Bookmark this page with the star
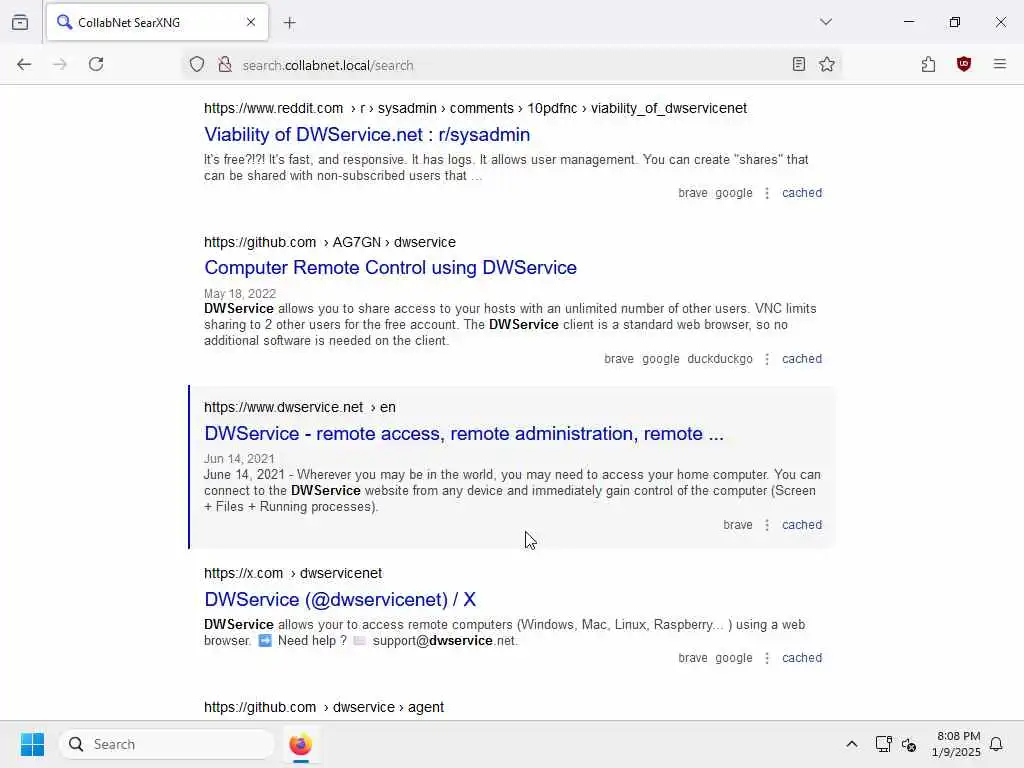The image size is (1024, 768). tap(827, 64)
